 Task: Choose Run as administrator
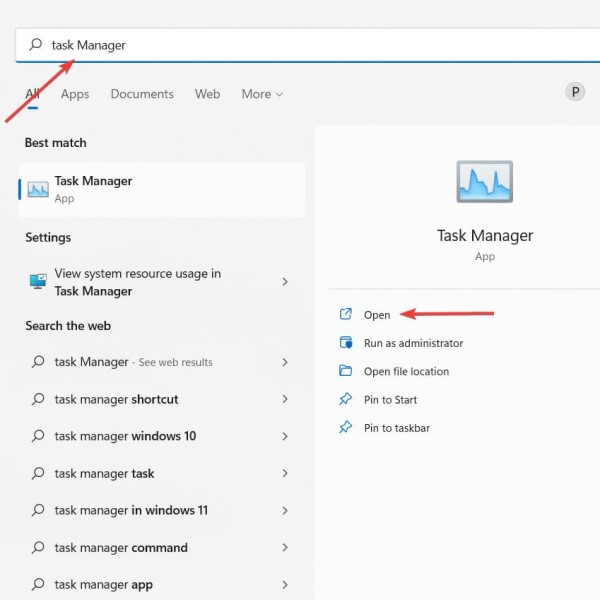[413, 343]
